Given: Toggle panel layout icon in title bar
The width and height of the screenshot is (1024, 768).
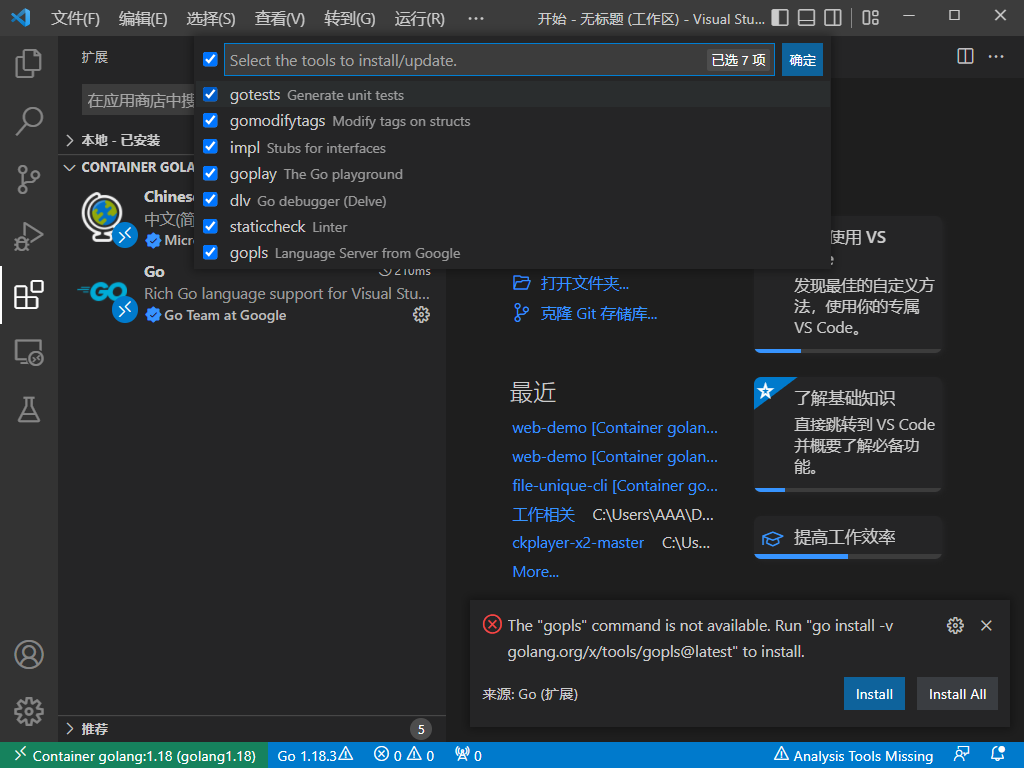Looking at the screenshot, I should (x=807, y=18).
